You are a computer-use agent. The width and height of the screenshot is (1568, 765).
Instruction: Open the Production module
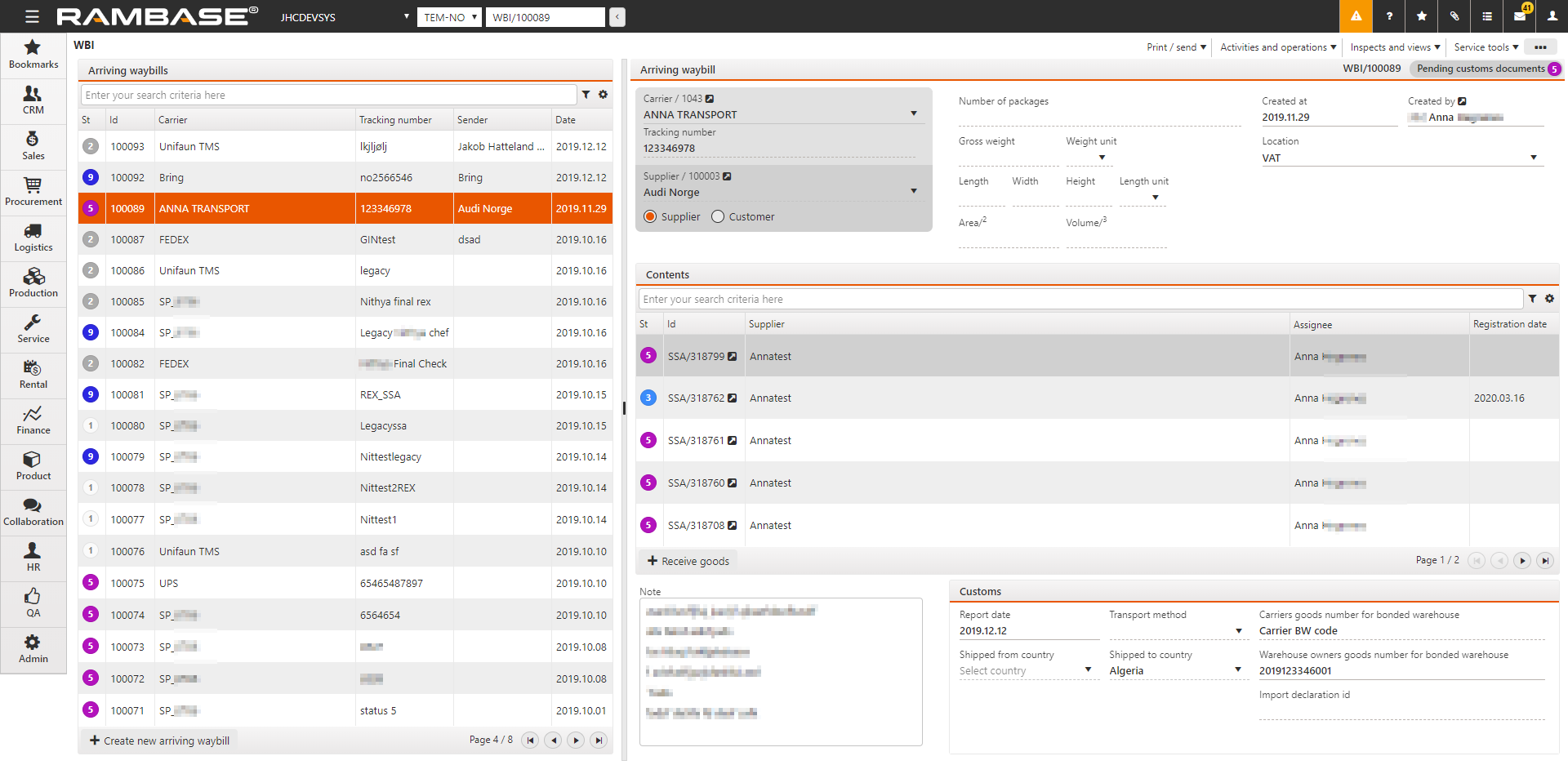click(33, 283)
